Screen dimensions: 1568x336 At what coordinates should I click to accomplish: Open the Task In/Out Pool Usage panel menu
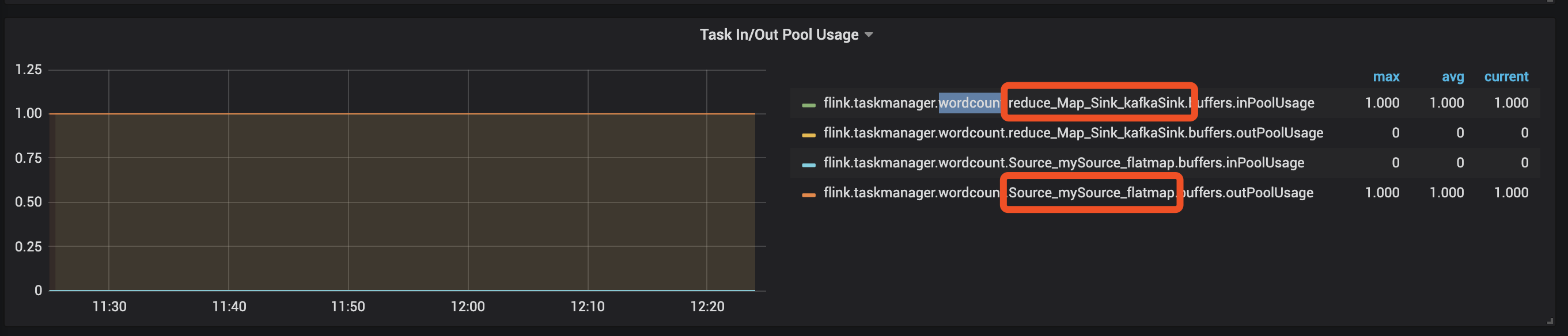click(778, 35)
